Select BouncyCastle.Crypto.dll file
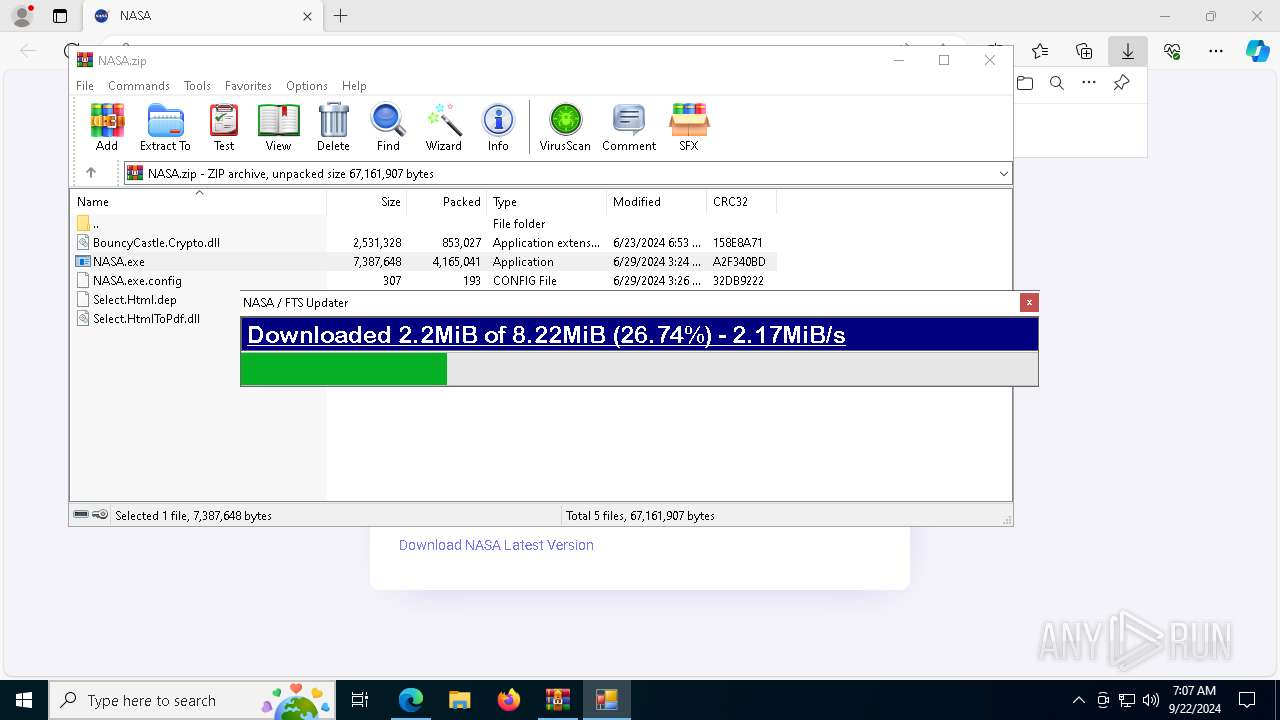 [425, 243]
